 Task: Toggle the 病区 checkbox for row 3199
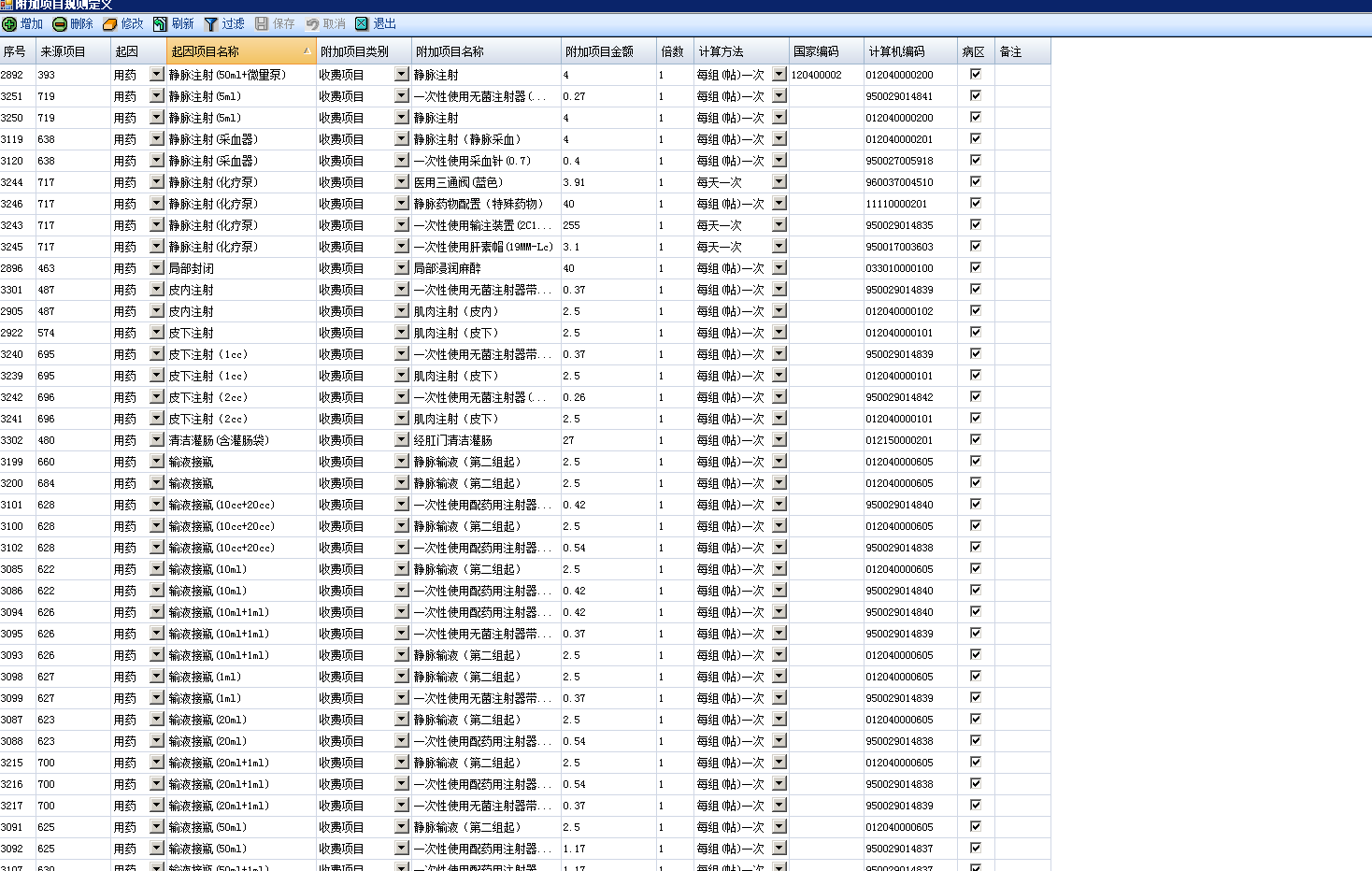click(976, 461)
